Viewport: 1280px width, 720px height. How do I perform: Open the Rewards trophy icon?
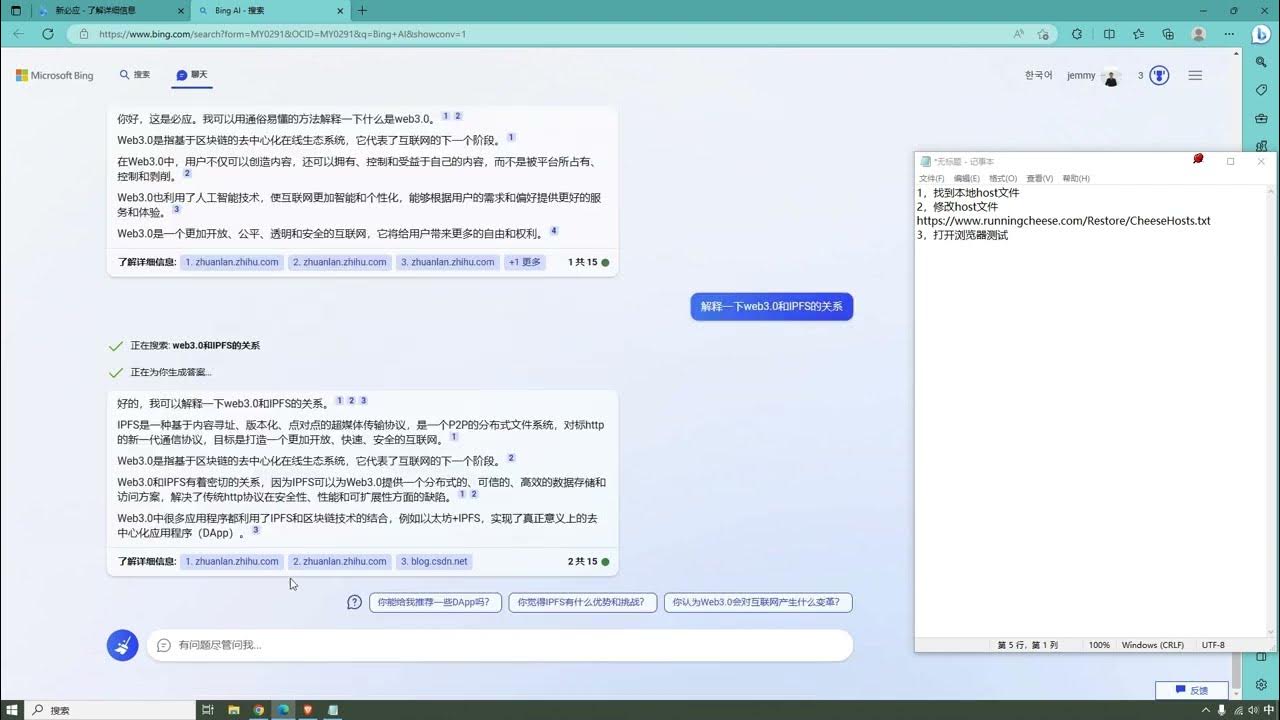pos(1159,75)
